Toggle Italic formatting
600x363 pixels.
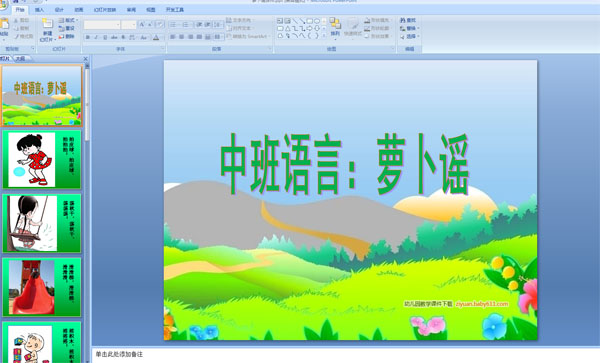96,37
